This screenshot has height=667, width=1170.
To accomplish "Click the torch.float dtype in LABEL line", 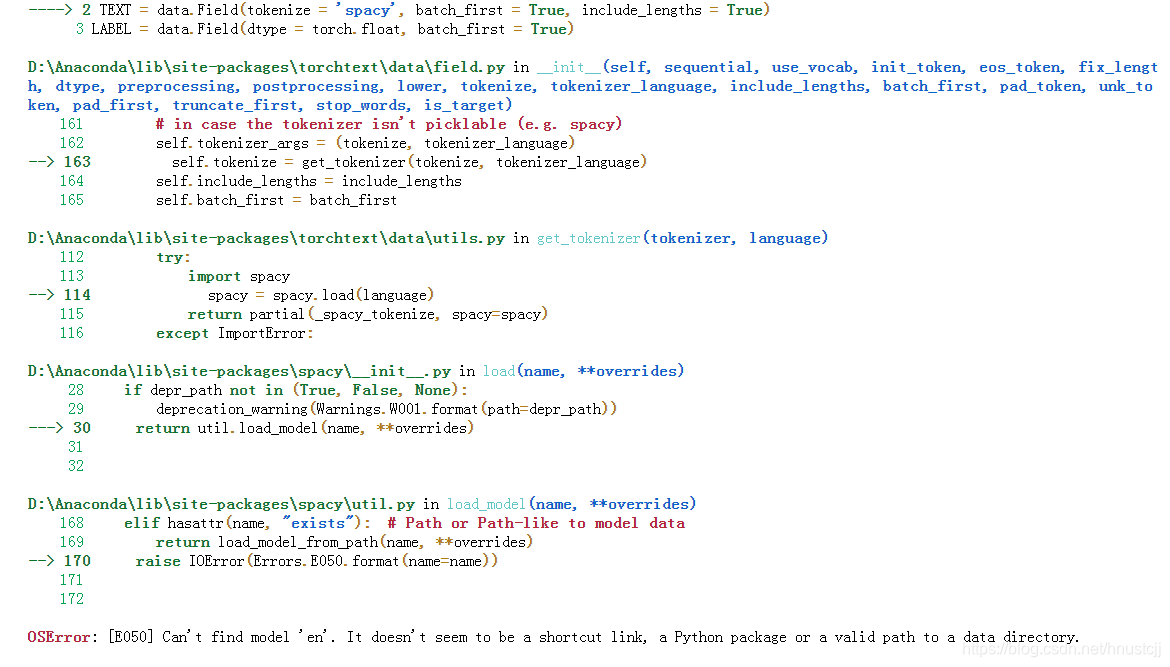I will pyautogui.click(x=358, y=29).
